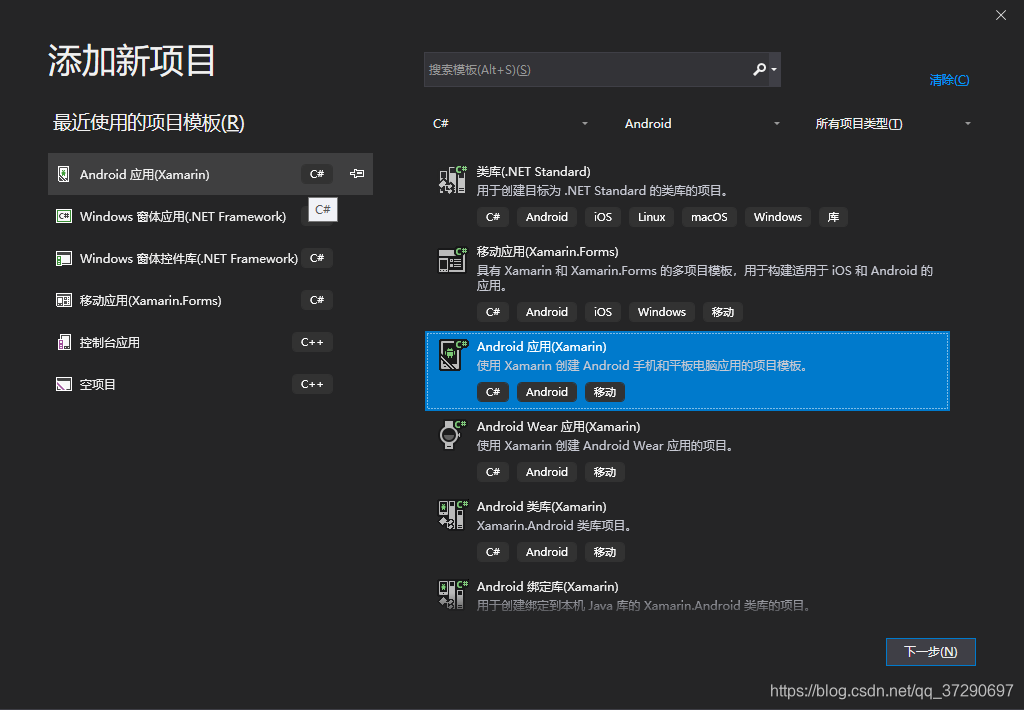This screenshot has width=1024, height=710.
Task: Select 类库(.NET Standard) template
Action: coord(687,195)
